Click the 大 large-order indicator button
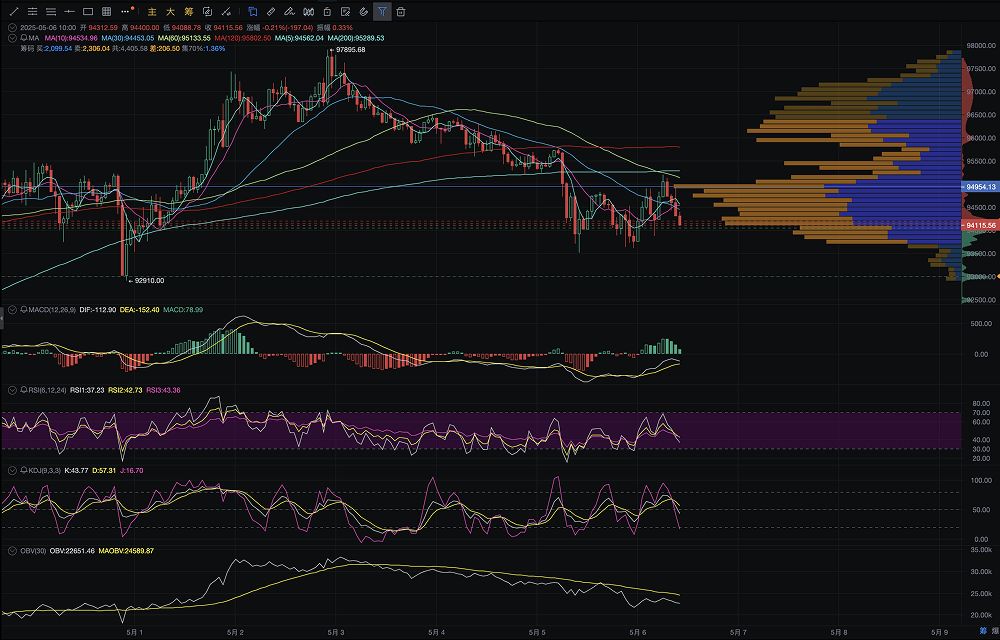Screen dimensions: 1000x640 click(171, 12)
